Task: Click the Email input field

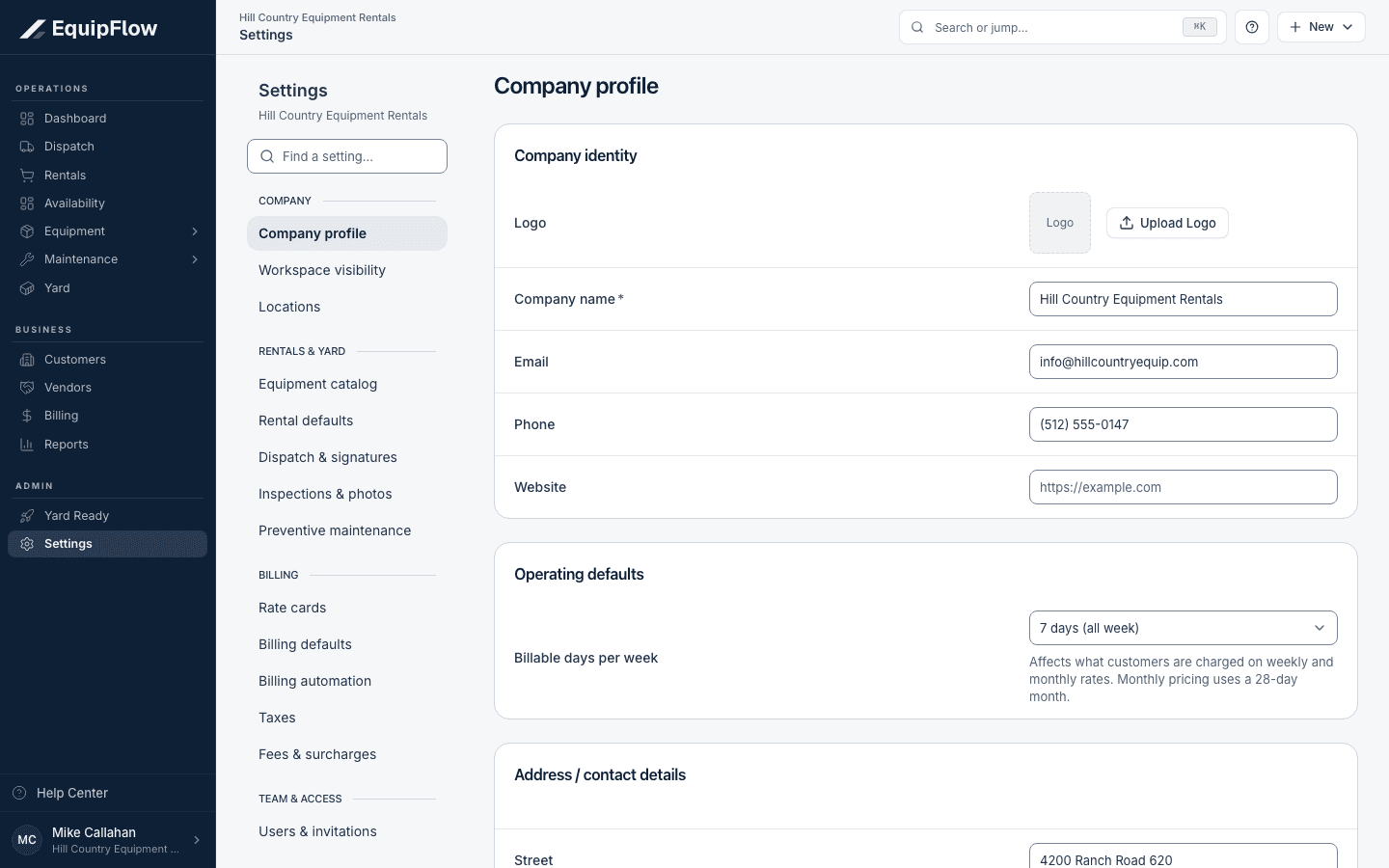Action: tap(1184, 362)
